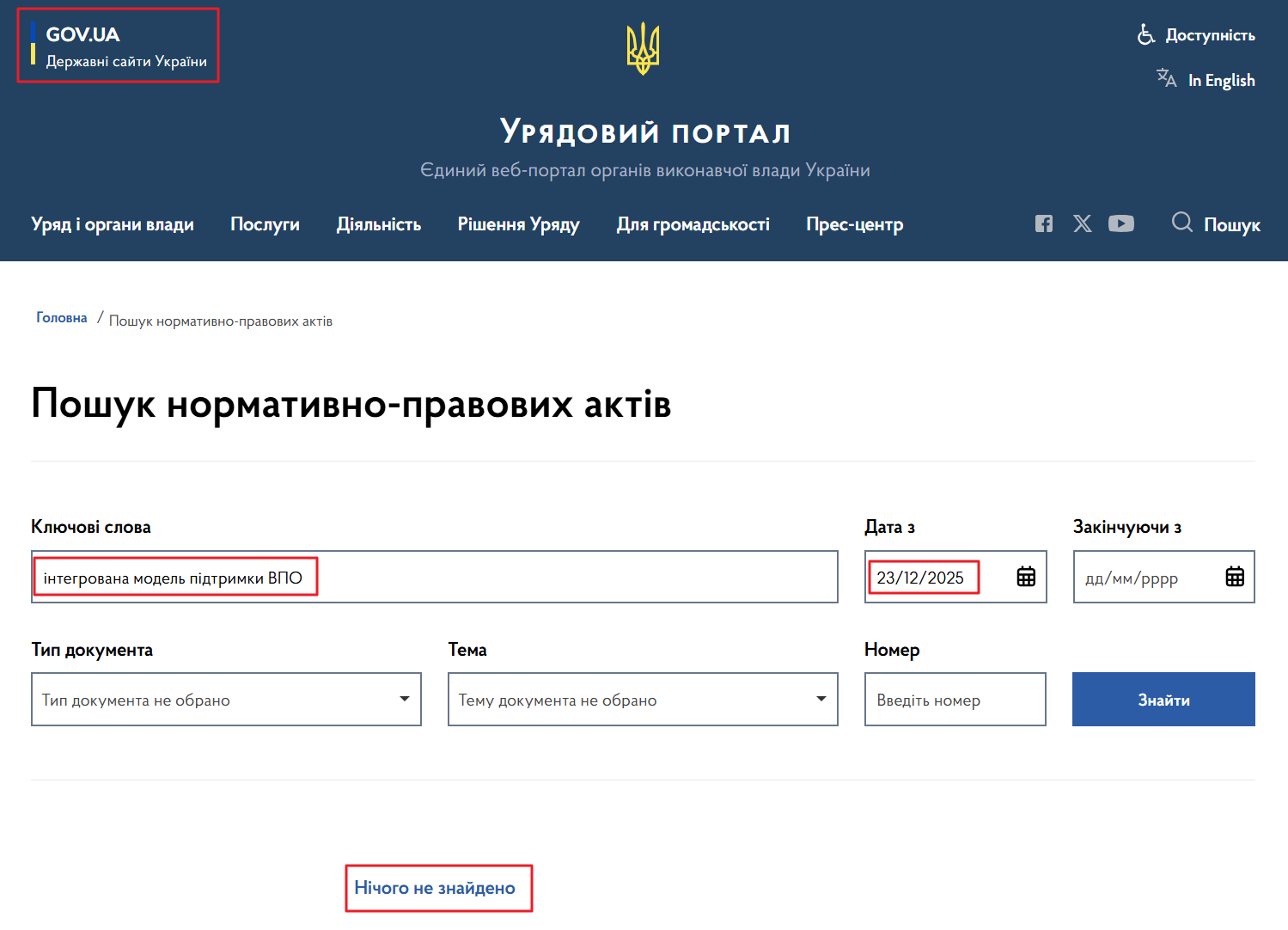Open the 'Рішення Уряду' menu item
The height and width of the screenshot is (930, 1288).
(x=519, y=224)
